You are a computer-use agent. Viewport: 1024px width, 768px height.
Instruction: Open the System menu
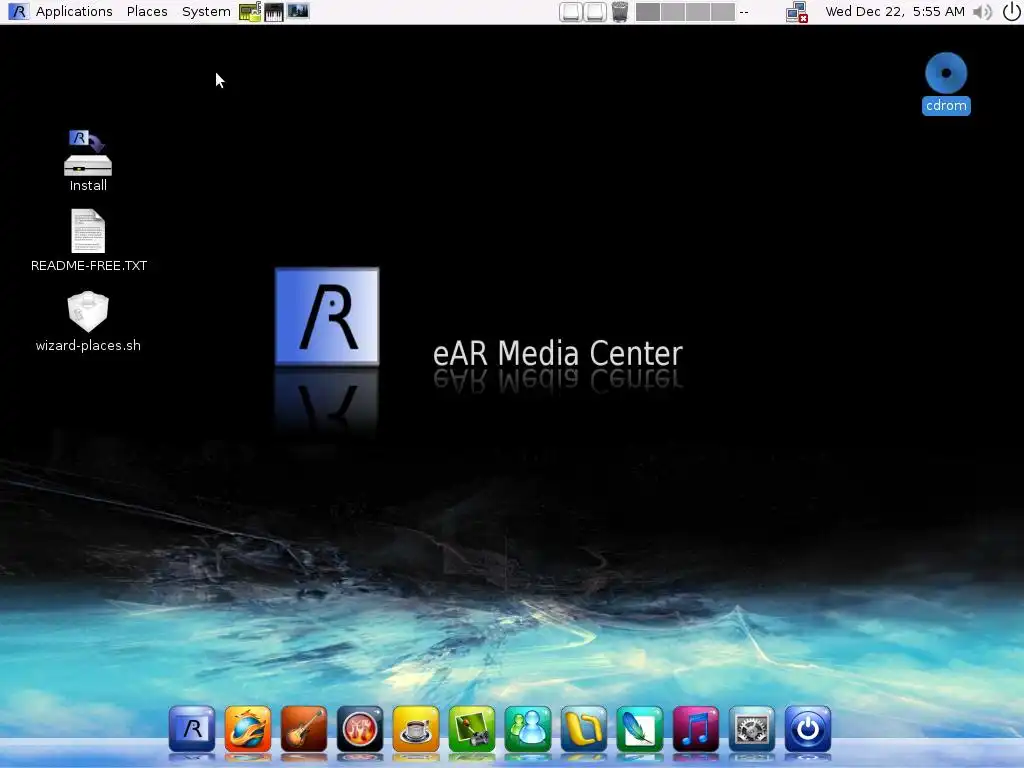(206, 11)
